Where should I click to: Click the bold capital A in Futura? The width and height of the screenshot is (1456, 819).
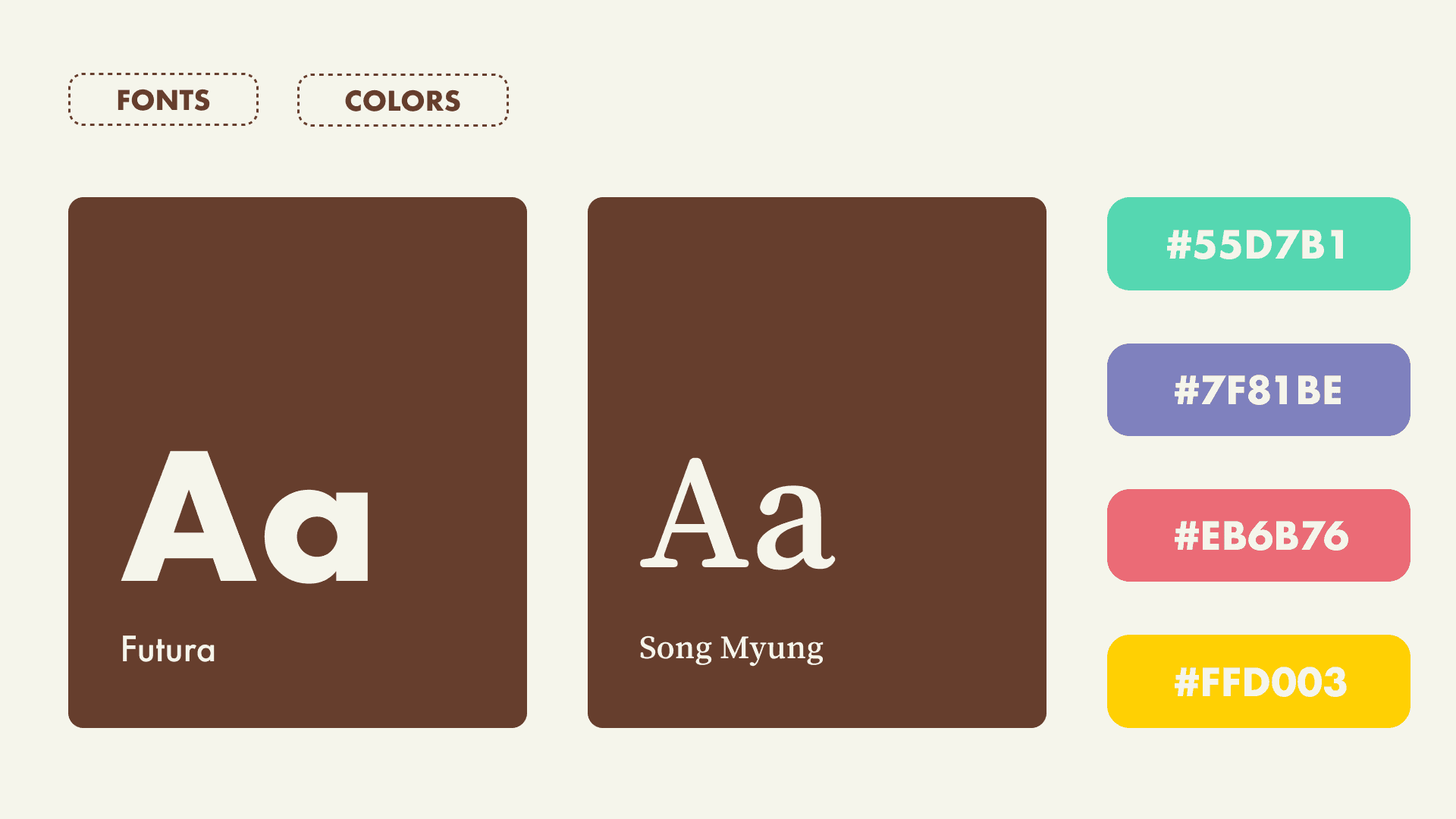pos(189,516)
